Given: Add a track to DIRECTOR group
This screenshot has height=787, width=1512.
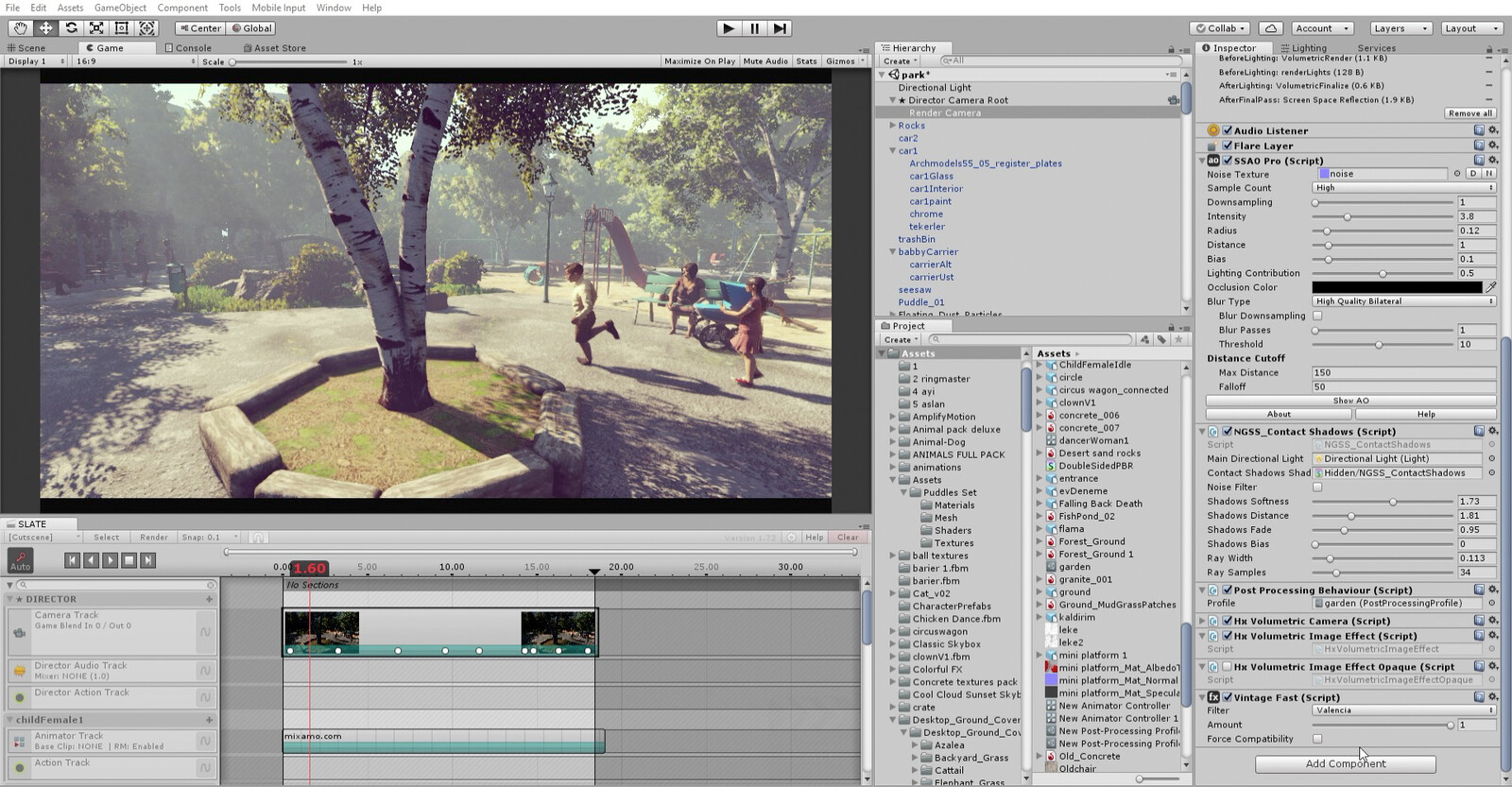Looking at the screenshot, I should click(209, 599).
